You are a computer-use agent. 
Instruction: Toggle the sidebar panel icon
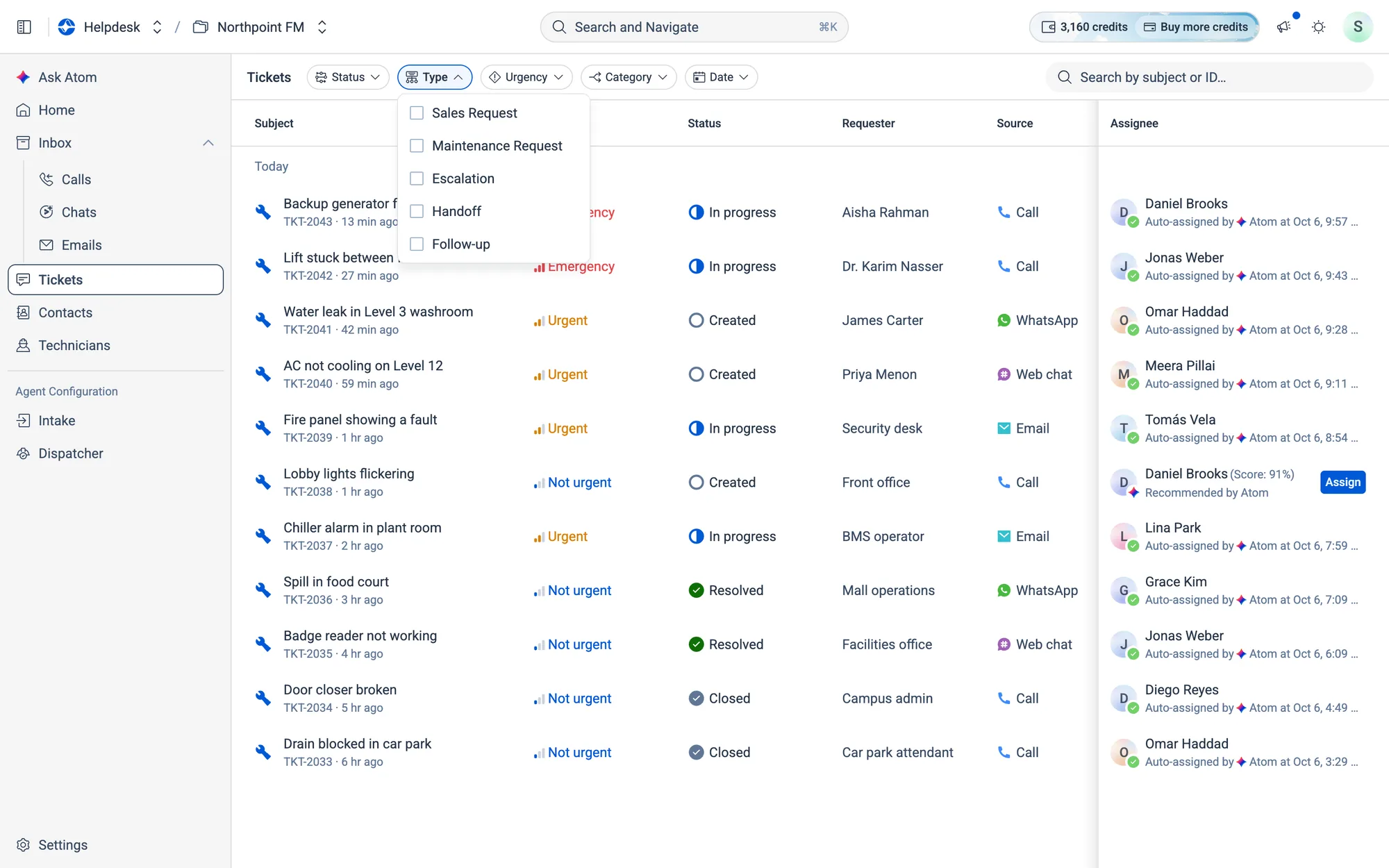pyautogui.click(x=24, y=27)
